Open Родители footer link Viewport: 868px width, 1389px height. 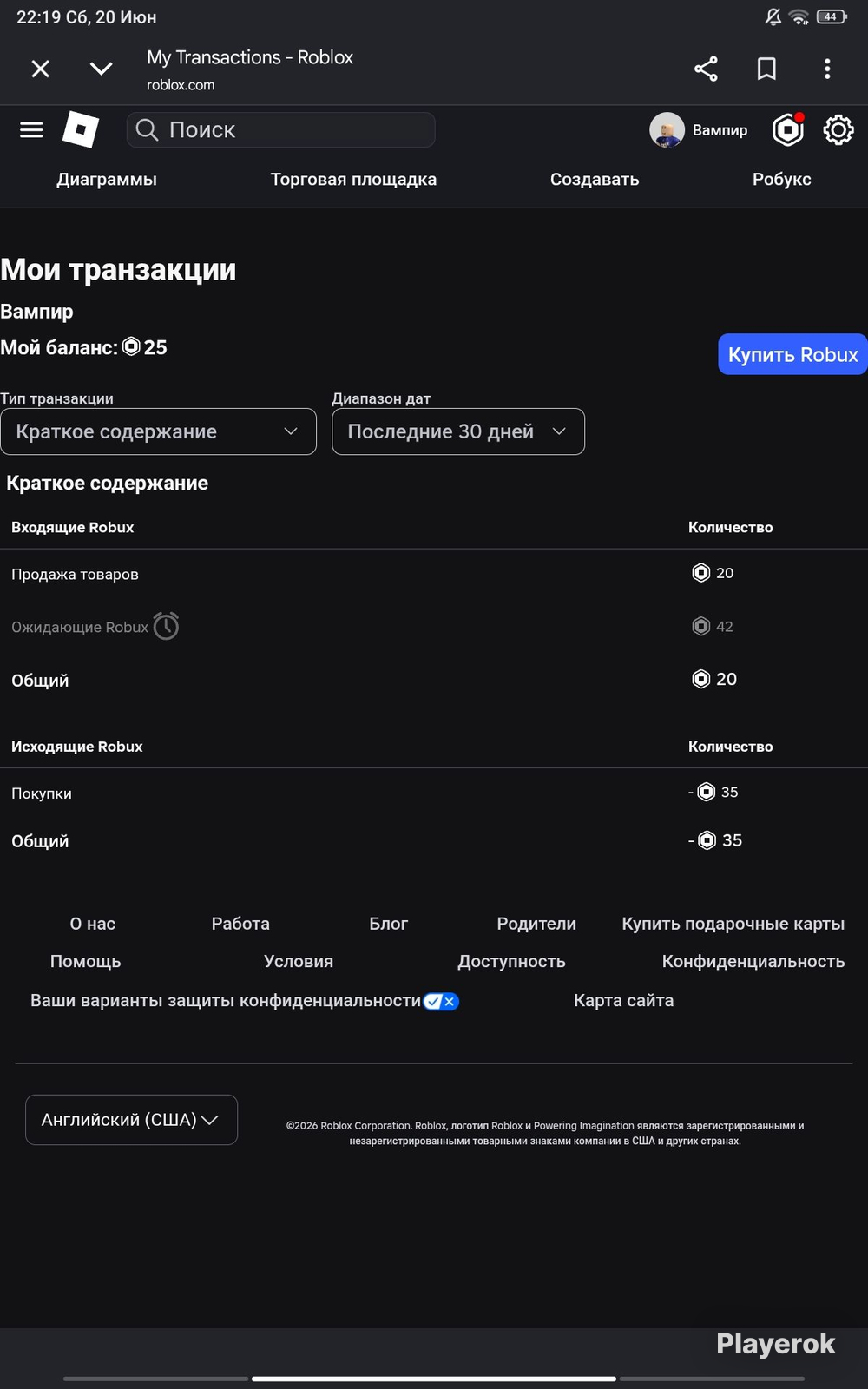click(x=536, y=924)
